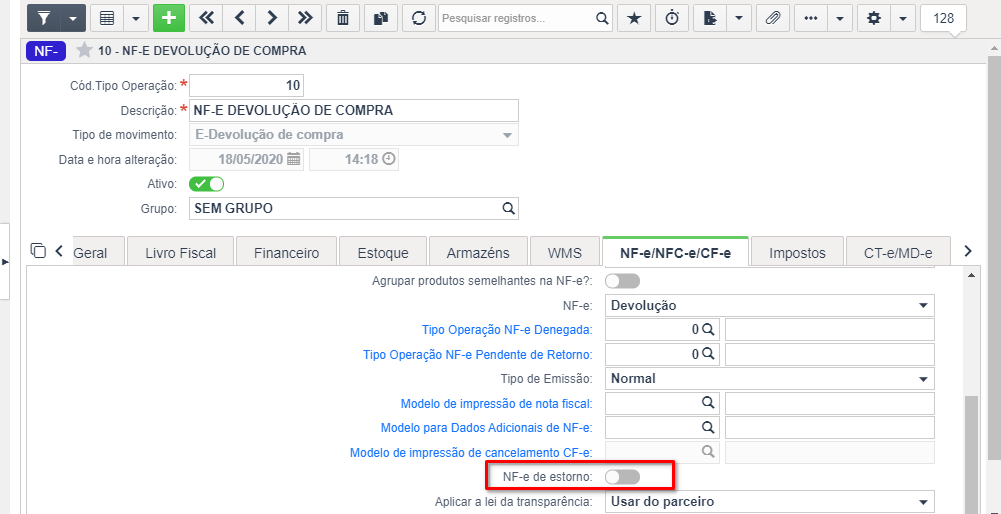
Task: Switch to the WMS tab
Action: pos(564,253)
